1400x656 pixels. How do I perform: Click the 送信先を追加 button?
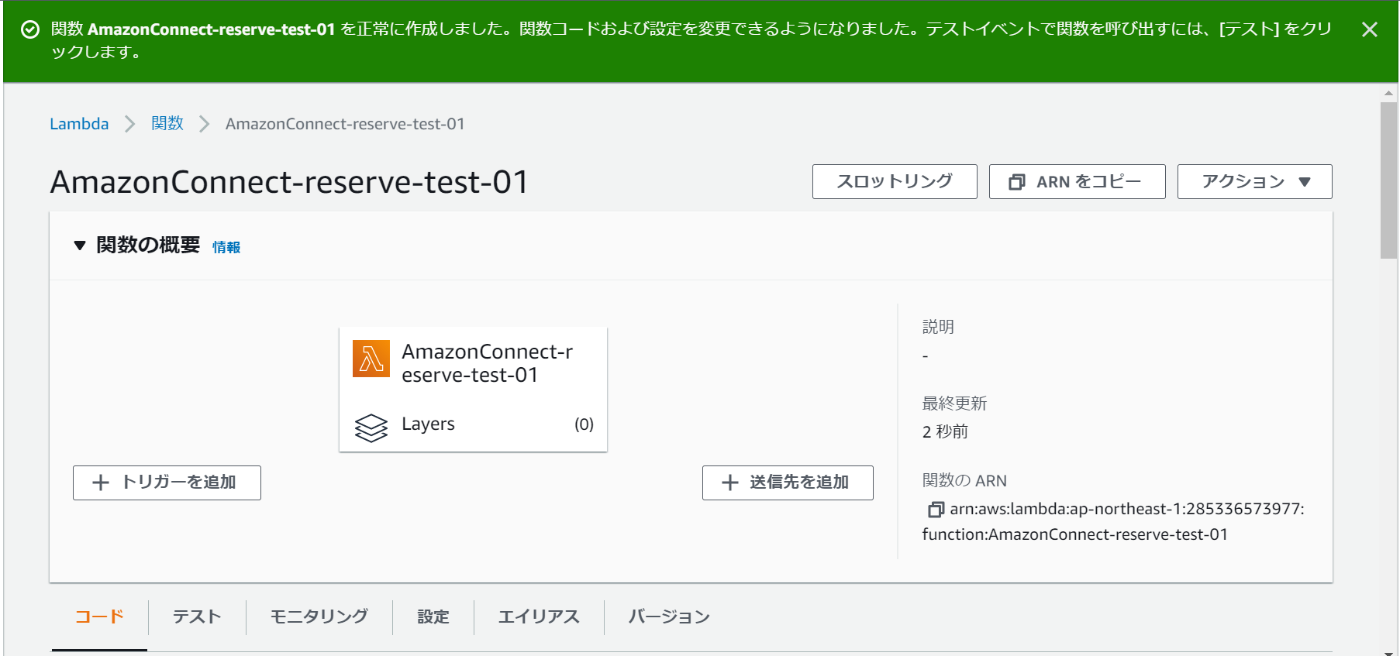(x=788, y=482)
